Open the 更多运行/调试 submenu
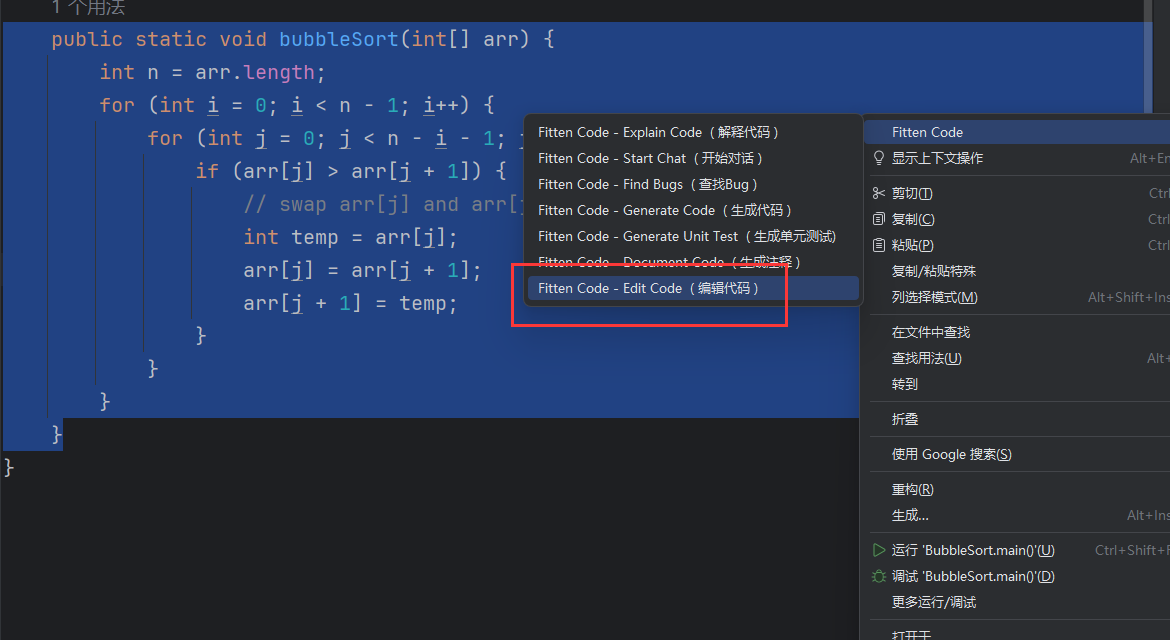1170x640 pixels. tap(1017, 602)
